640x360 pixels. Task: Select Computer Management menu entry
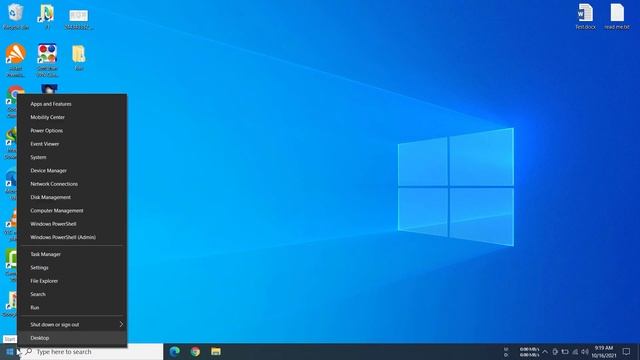pyautogui.click(x=72, y=211)
